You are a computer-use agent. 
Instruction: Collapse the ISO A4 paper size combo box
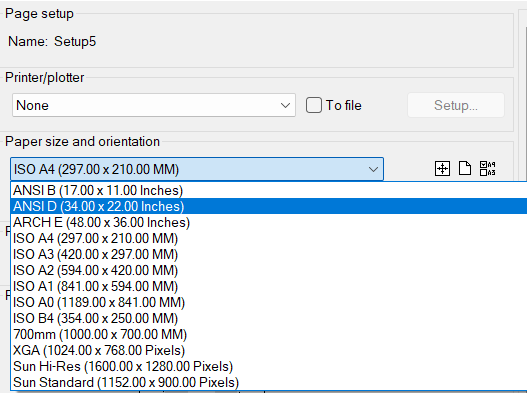click(x=197, y=169)
